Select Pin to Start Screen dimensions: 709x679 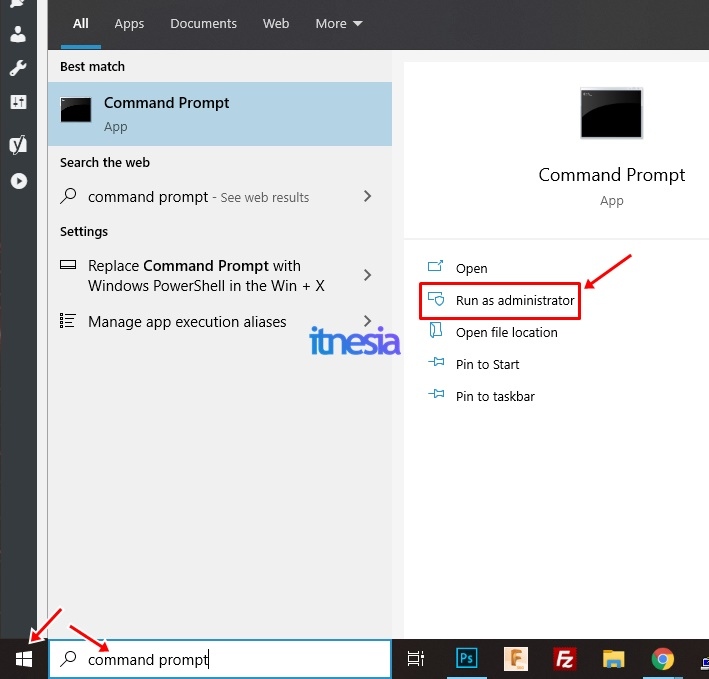[x=487, y=364]
